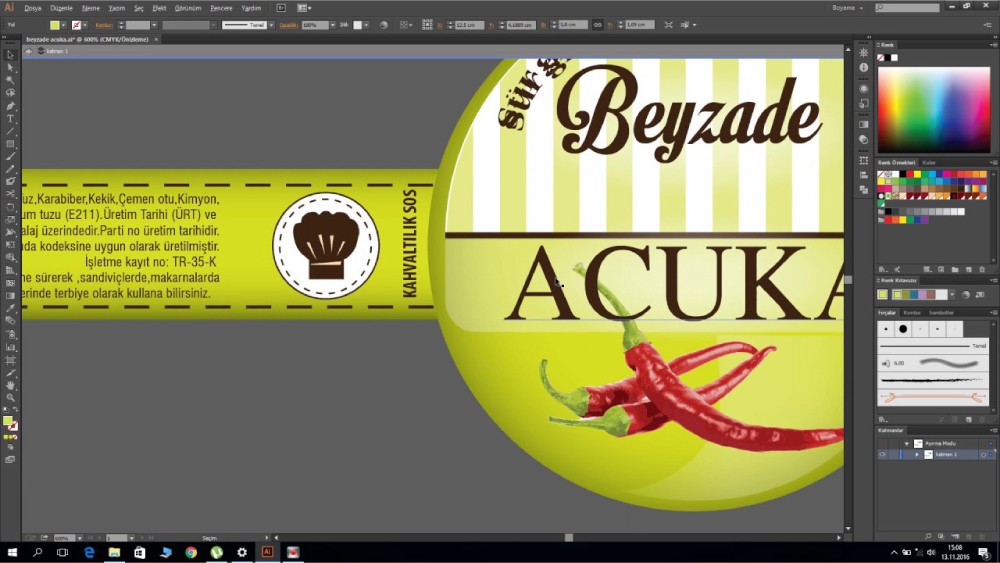
Task: Expand katman 1 sublayer triangle
Action: [917, 455]
